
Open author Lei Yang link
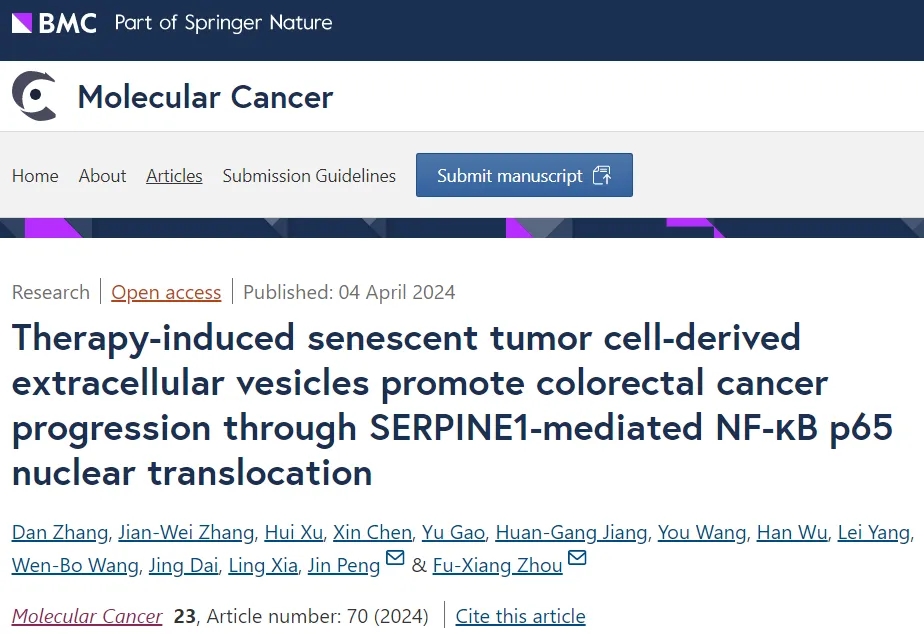click(874, 533)
